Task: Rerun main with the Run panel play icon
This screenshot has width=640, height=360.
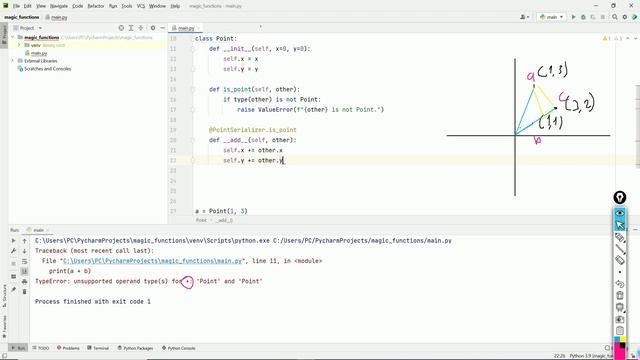Action: 13,241
